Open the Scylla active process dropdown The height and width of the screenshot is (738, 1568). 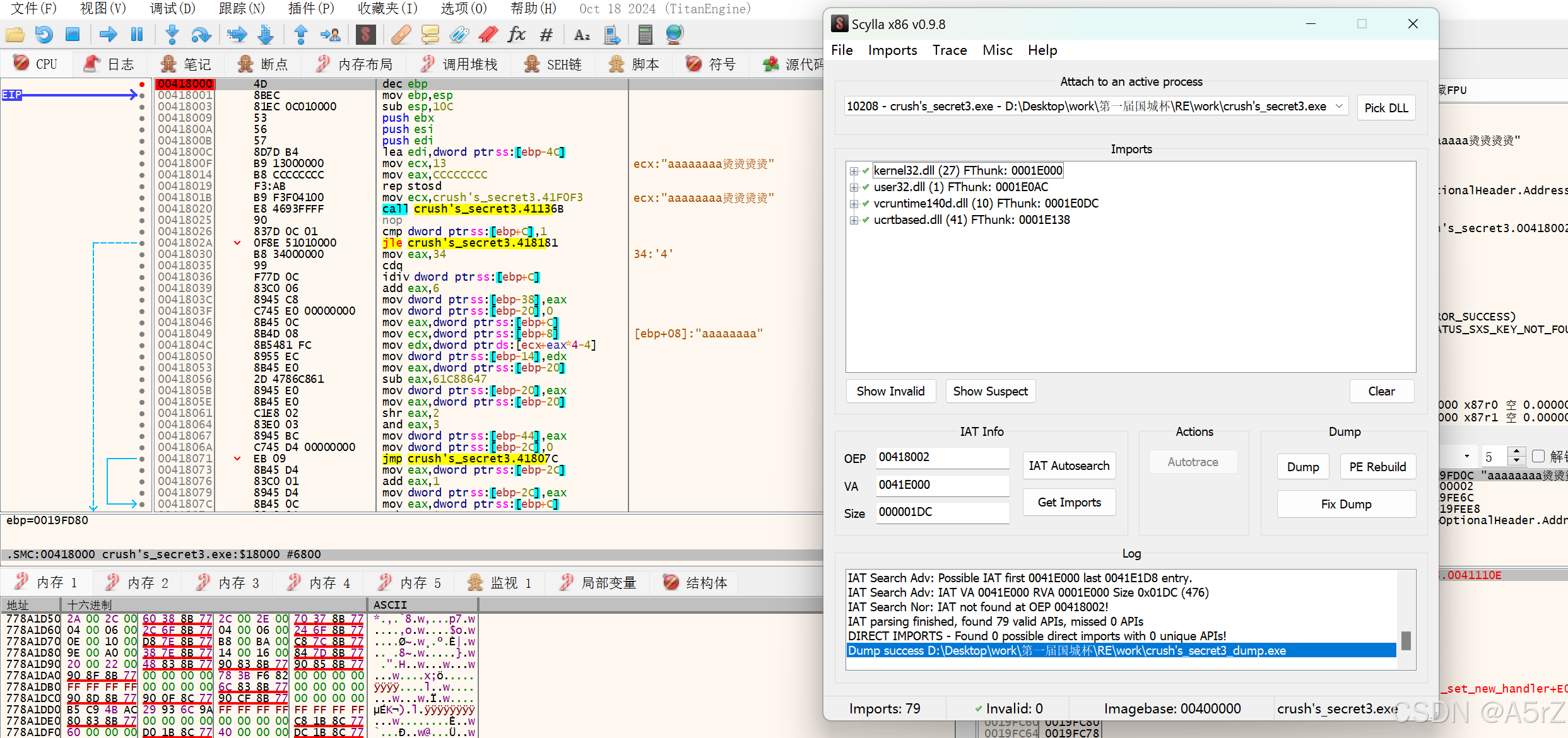[x=1339, y=106]
